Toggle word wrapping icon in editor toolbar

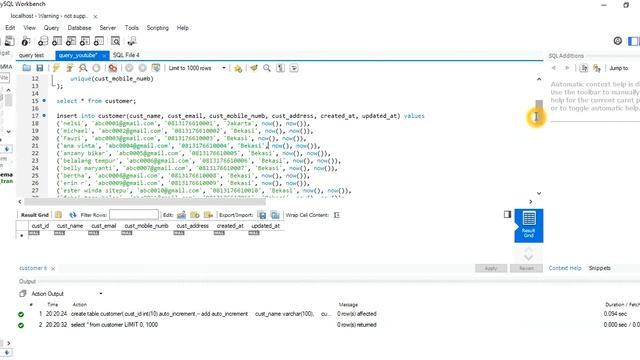[294, 68]
